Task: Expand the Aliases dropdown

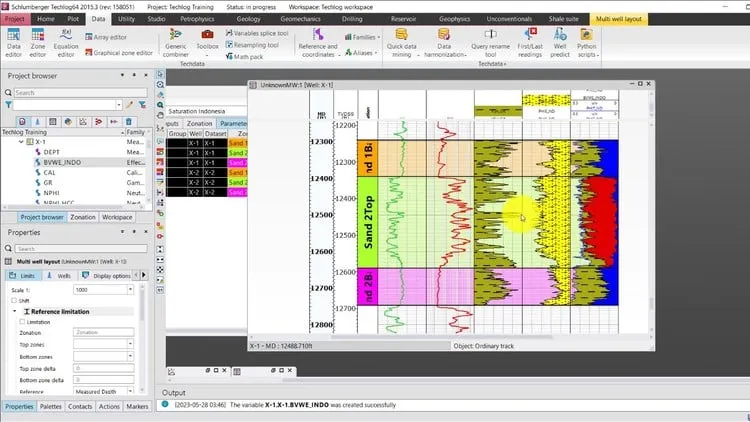Action: pyautogui.click(x=361, y=53)
